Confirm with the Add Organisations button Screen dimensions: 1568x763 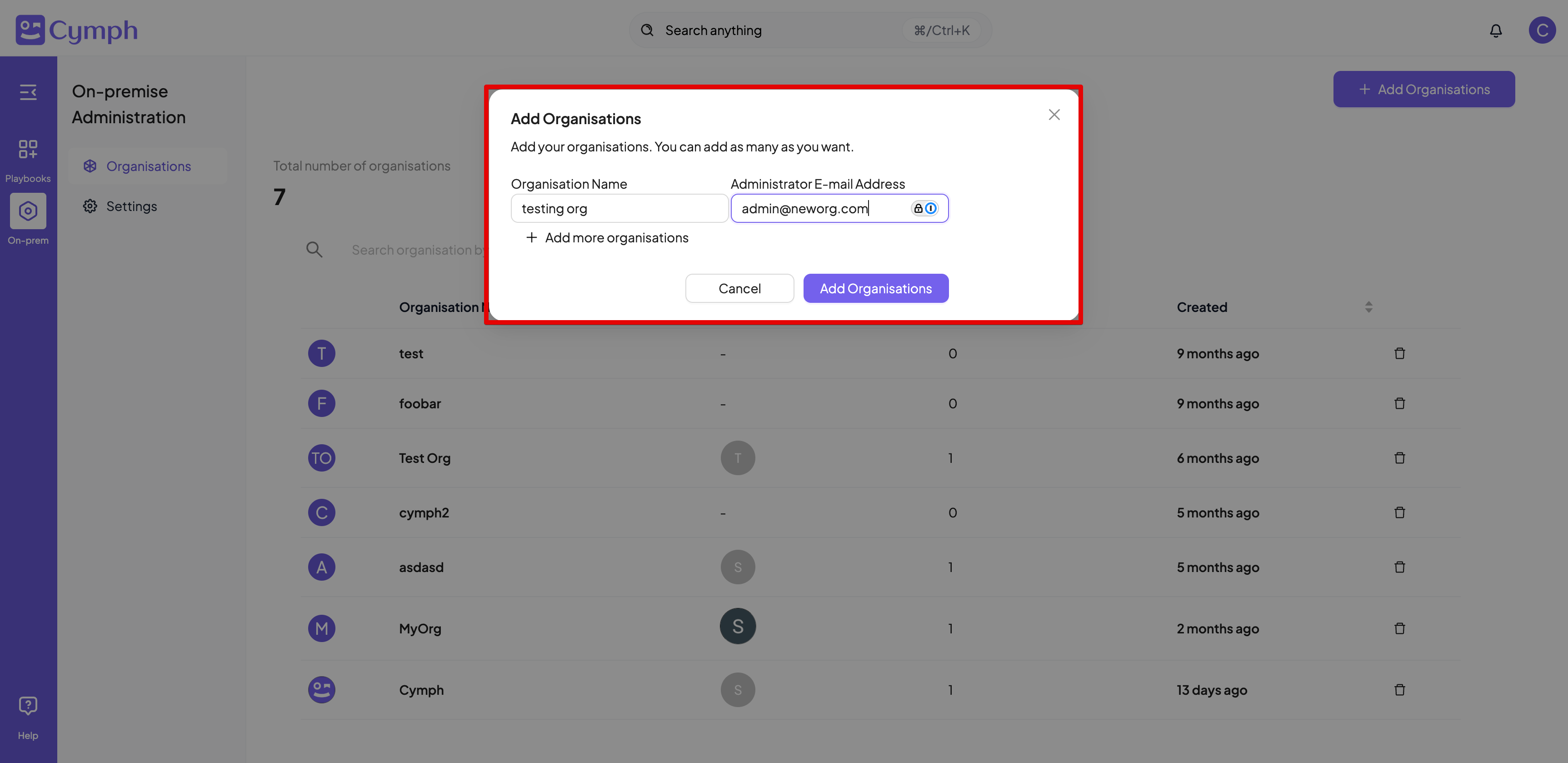875,288
